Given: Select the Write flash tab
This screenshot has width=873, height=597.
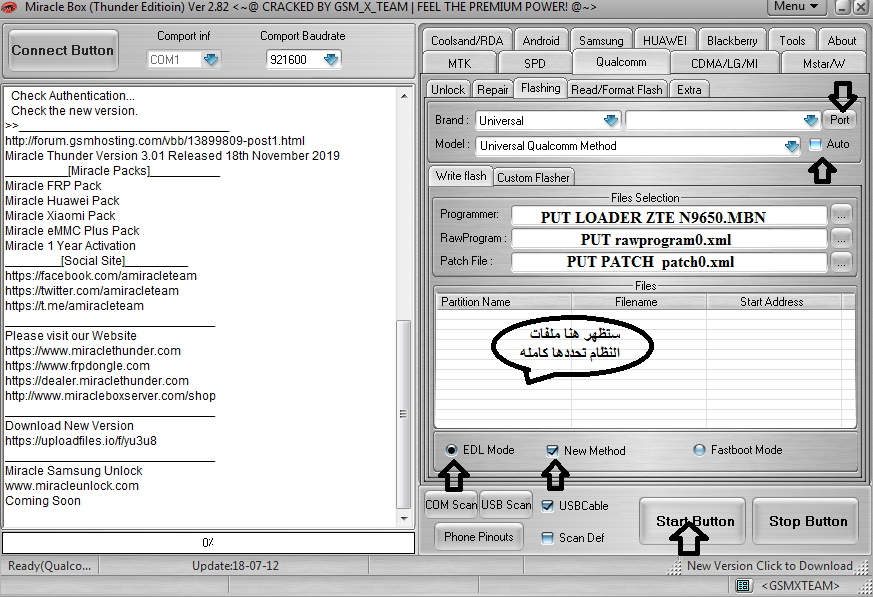Looking at the screenshot, I should pos(461,176).
